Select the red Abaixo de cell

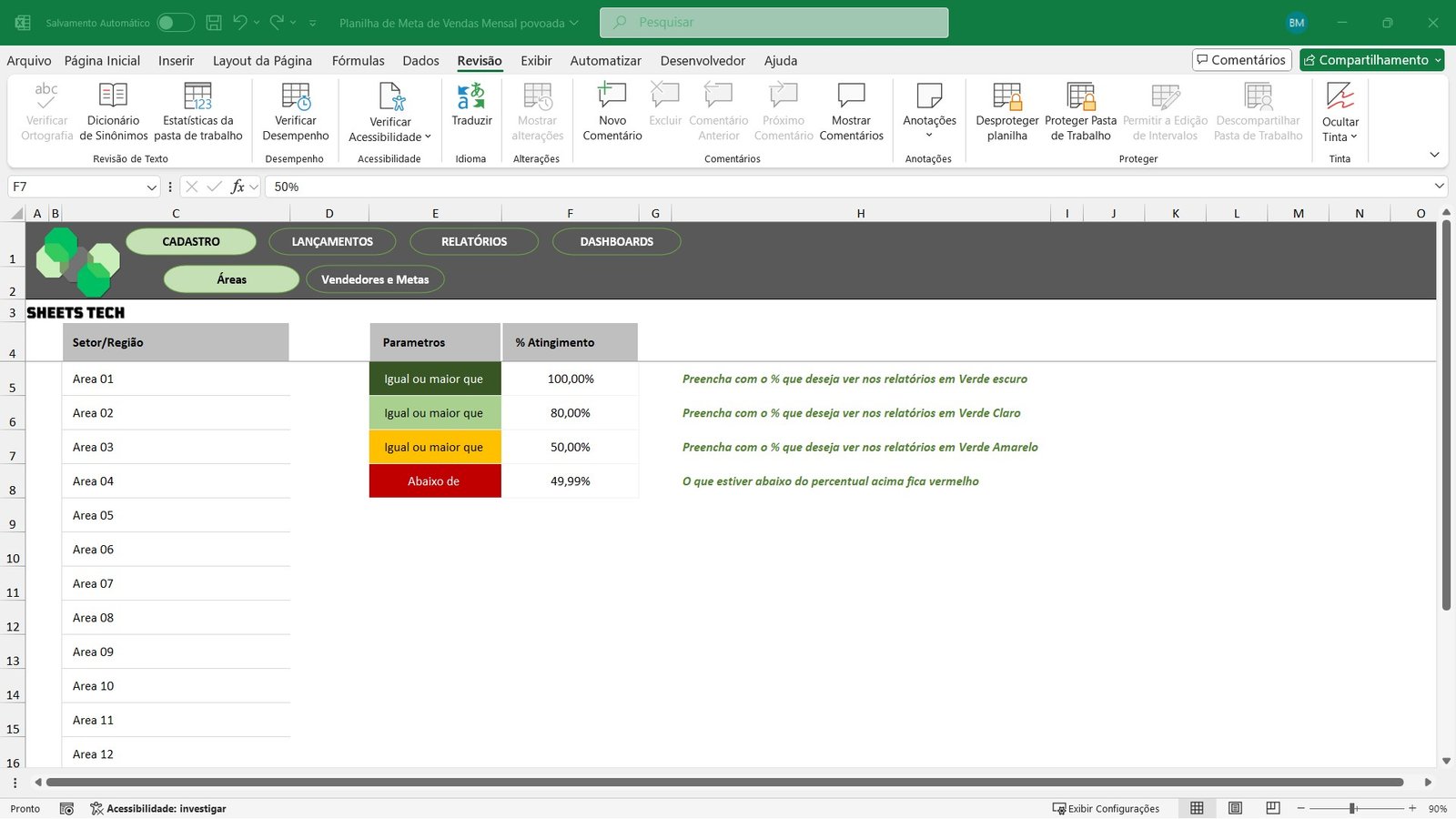point(434,481)
